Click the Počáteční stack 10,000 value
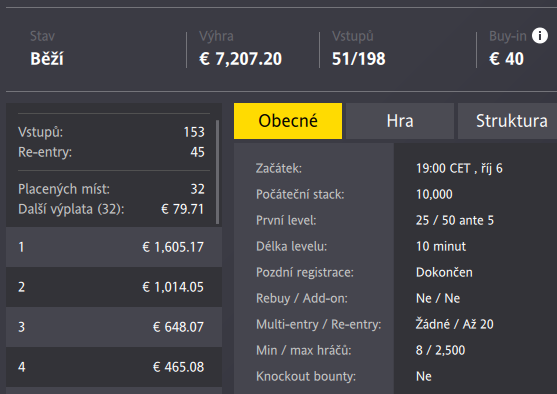Image resolution: width=557 pixels, height=394 pixels. coord(434,194)
